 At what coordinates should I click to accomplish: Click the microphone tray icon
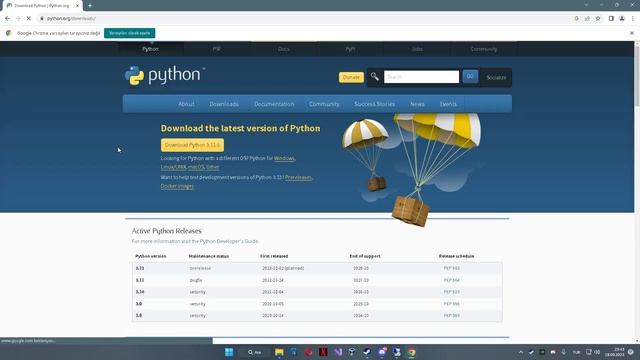(564, 352)
